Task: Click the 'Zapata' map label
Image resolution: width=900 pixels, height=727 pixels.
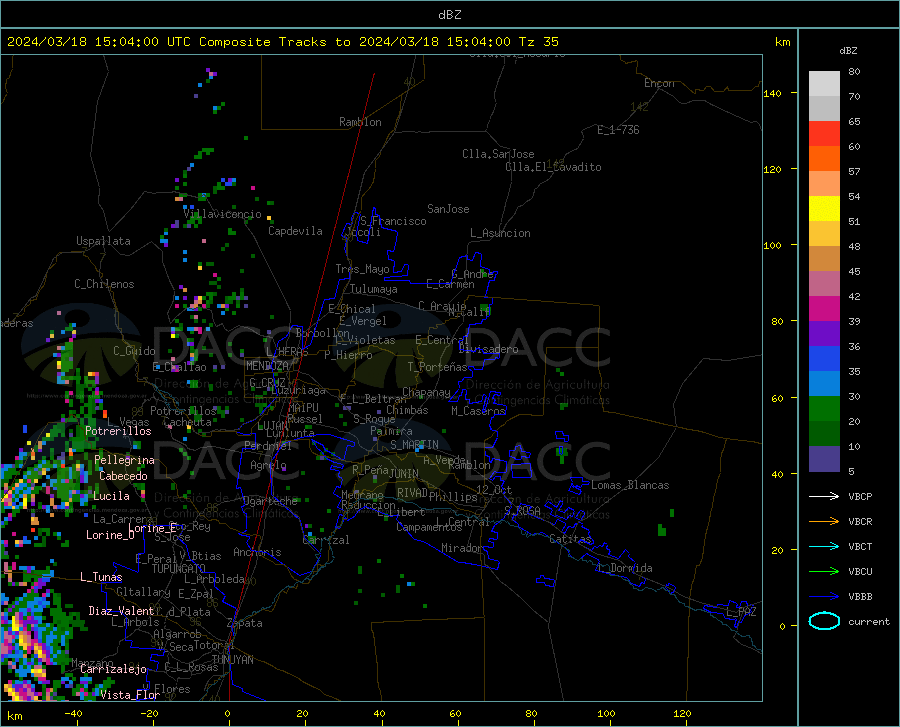Action: coord(245,623)
